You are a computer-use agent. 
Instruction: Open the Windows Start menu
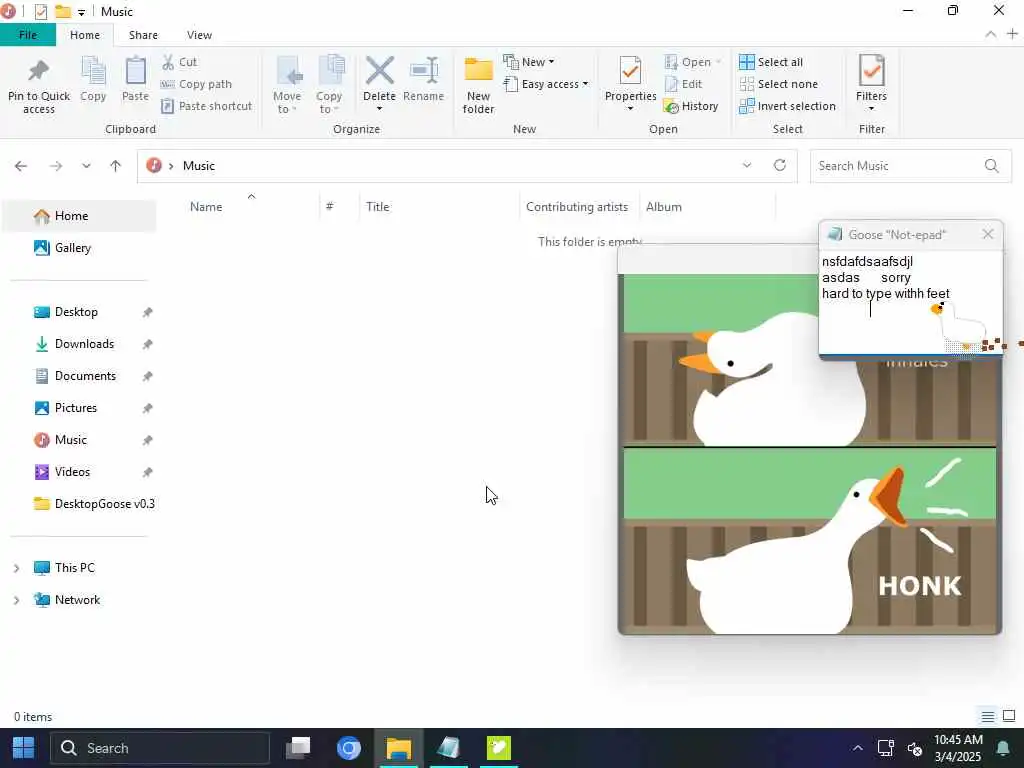23,748
